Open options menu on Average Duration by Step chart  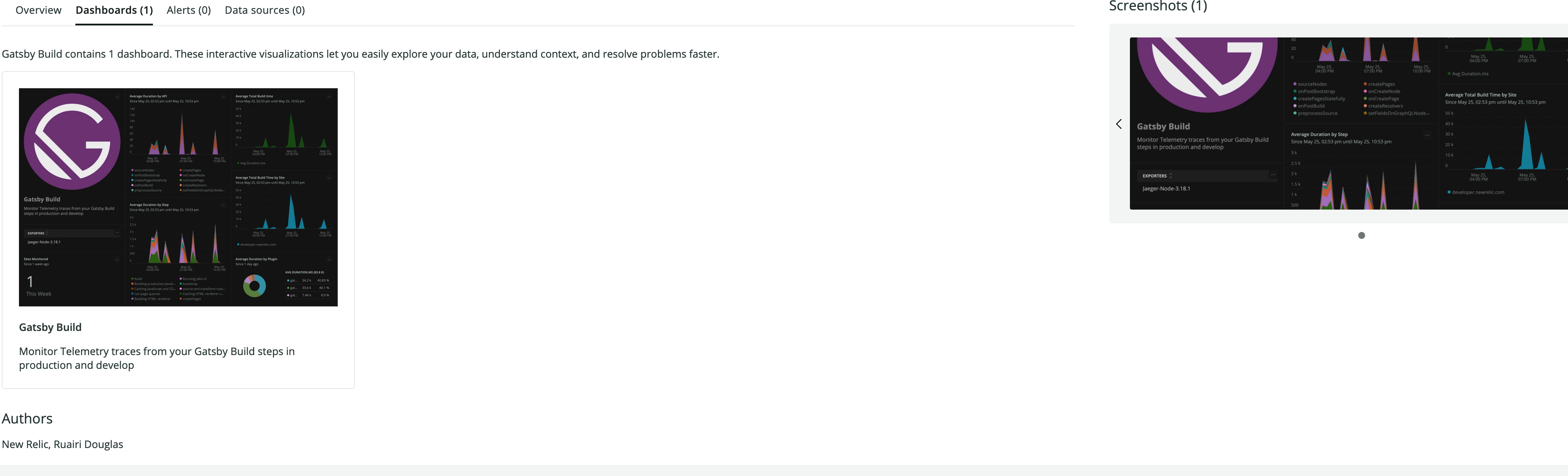click(224, 205)
